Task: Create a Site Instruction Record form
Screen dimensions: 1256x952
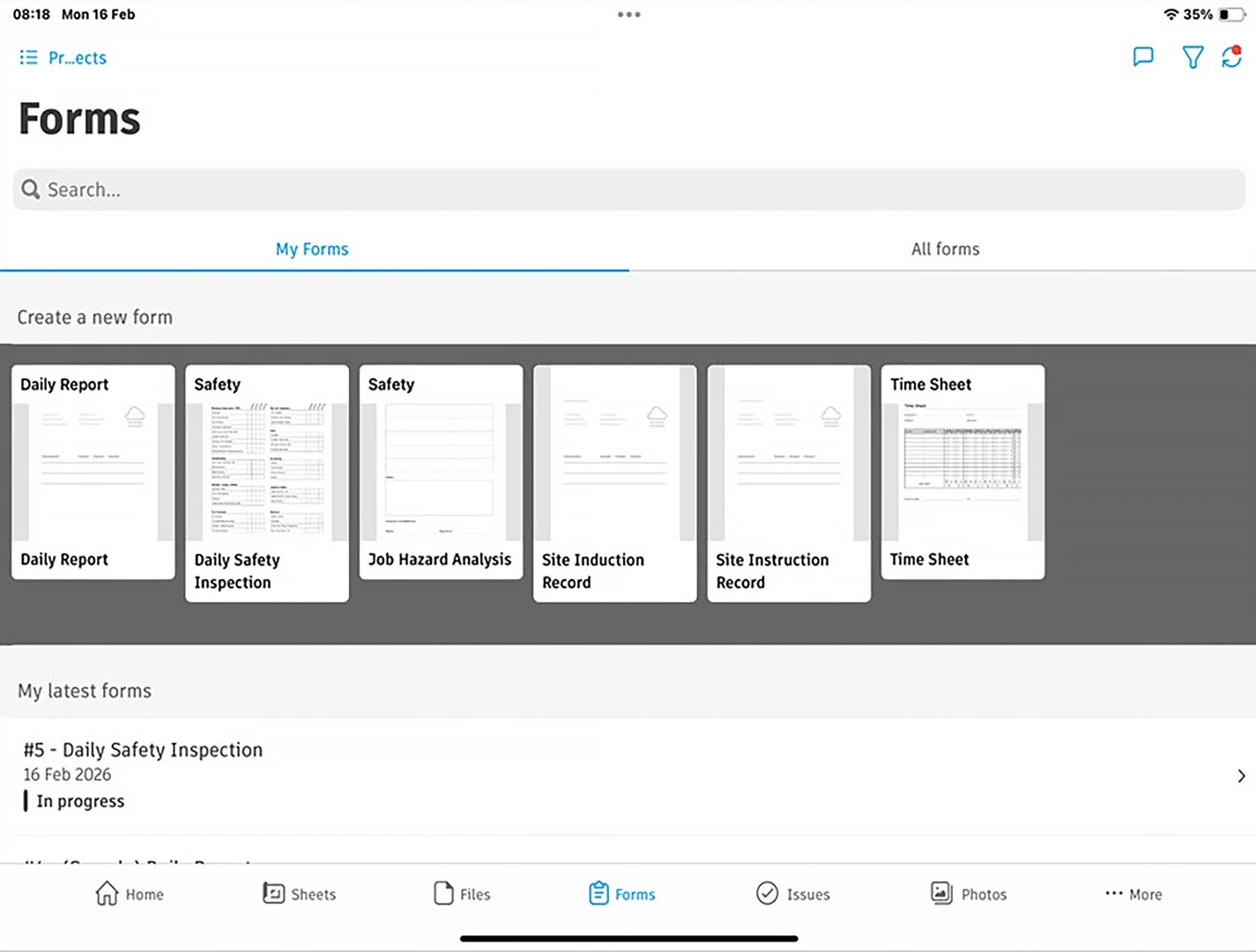Action: click(789, 484)
